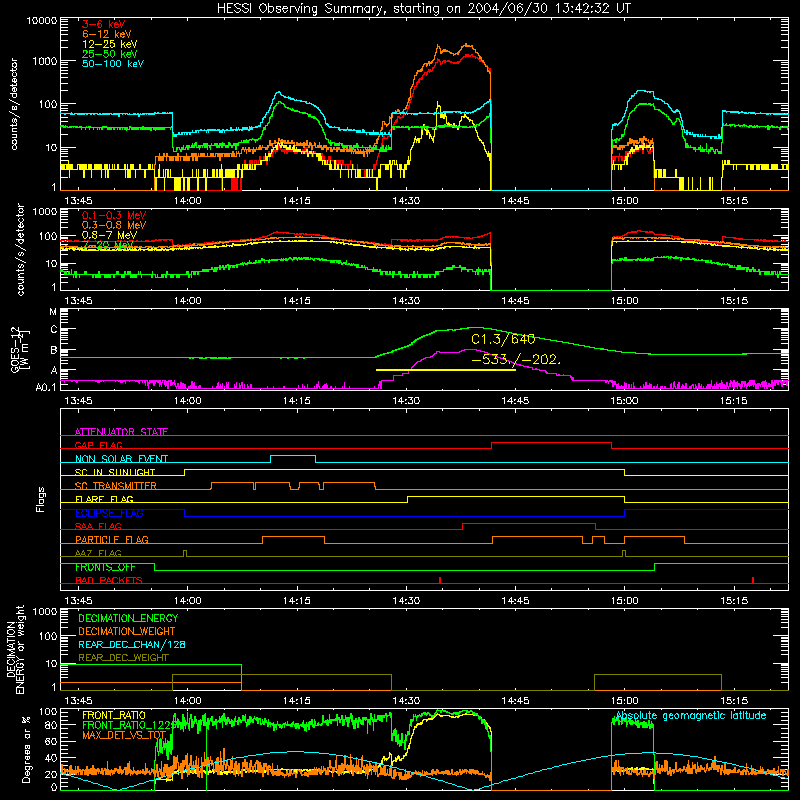This screenshot has width=800, height=800.
Task: Select the BAD_PACKETS flag label
Action: tap(109, 580)
